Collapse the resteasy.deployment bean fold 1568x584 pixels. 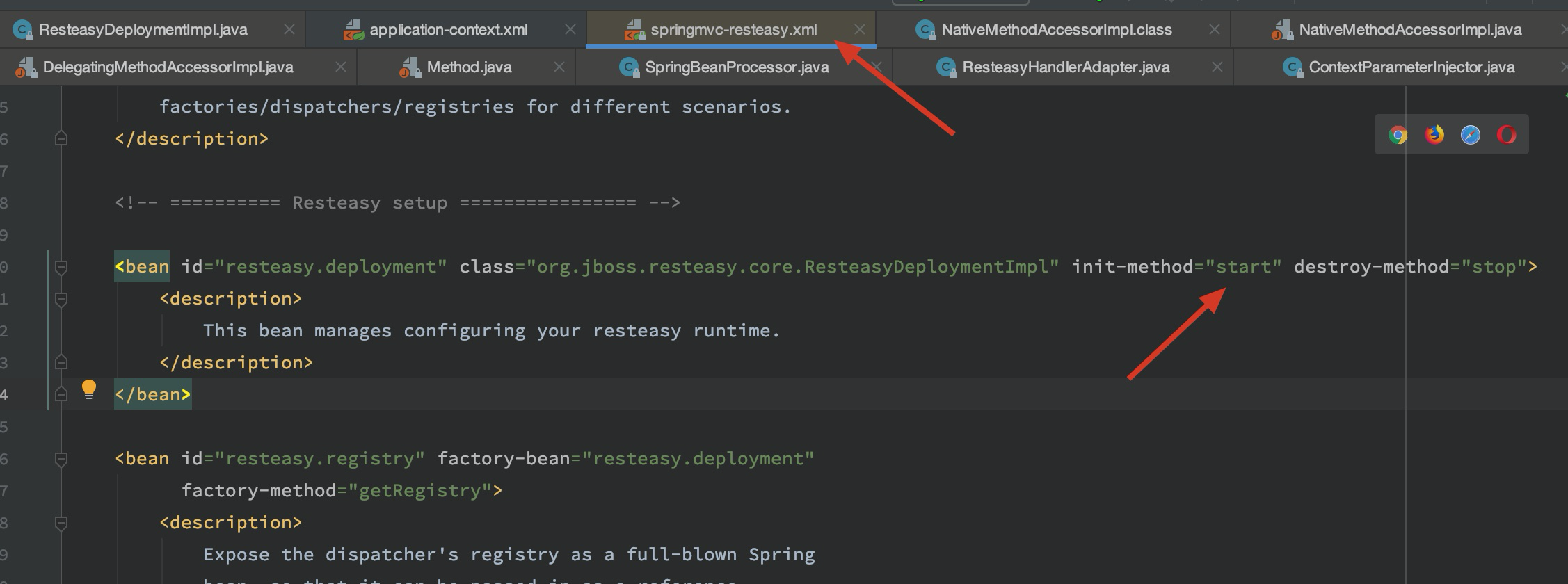61,267
